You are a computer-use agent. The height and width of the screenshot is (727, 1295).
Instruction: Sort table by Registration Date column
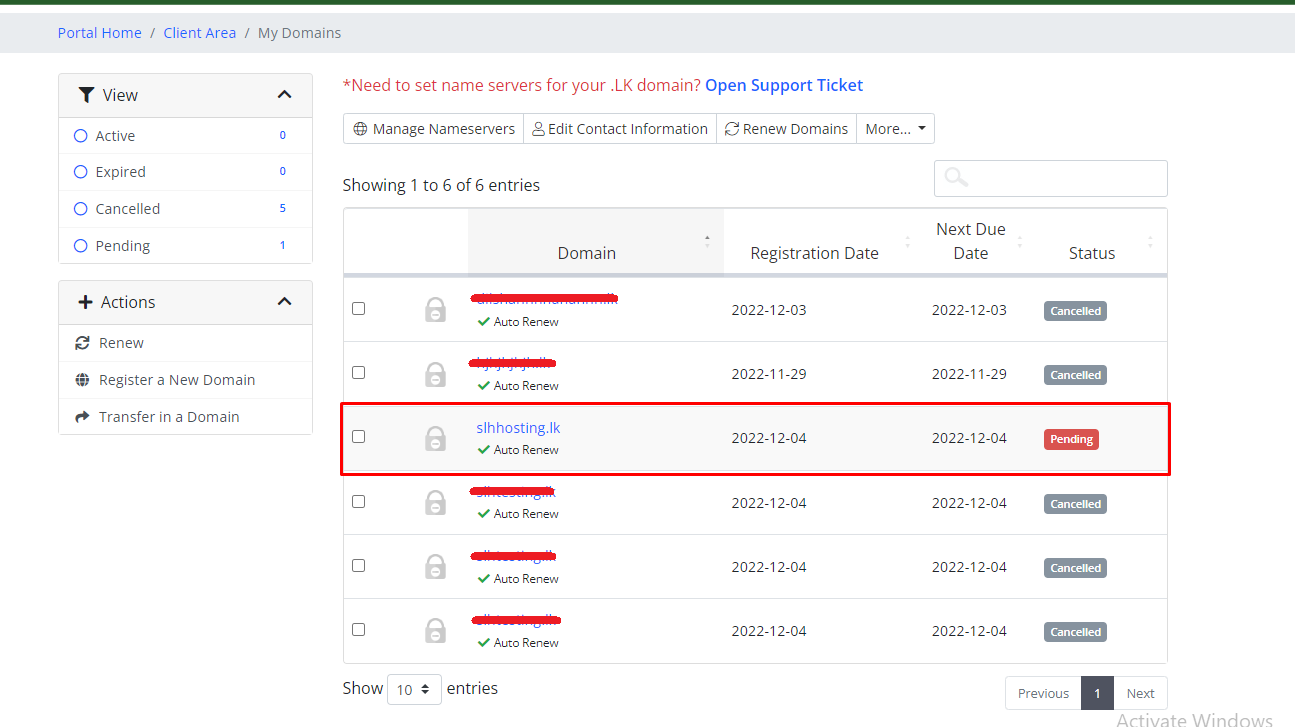point(815,253)
